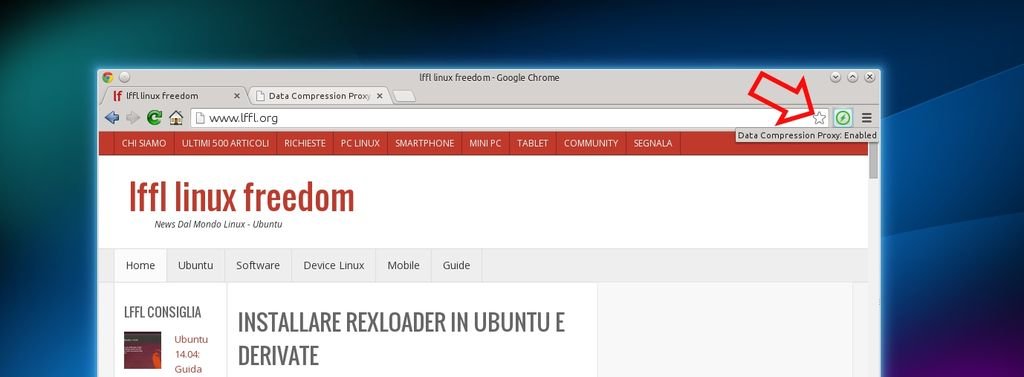Open SMARTPHONE menu item
1024x377 pixels.
[424, 143]
